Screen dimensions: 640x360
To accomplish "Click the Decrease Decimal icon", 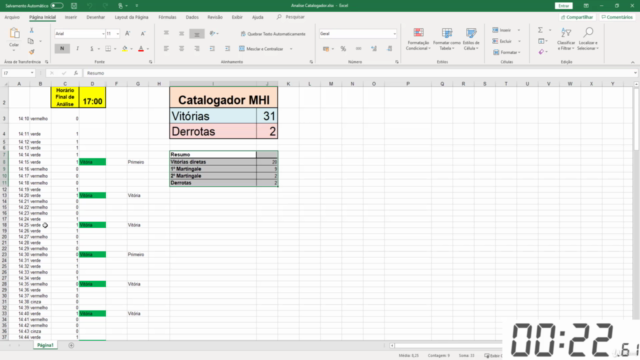I will [389, 49].
